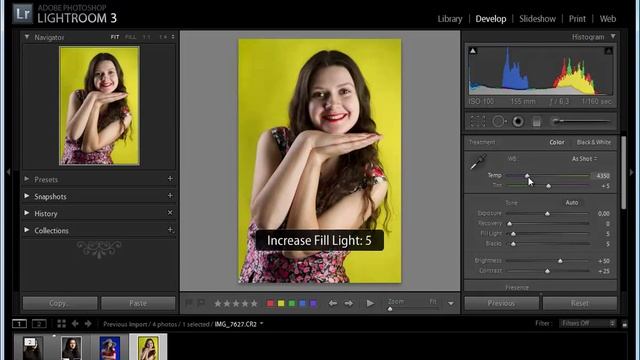Image resolution: width=640 pixels, height=360 pixels.
Task: Click the Auto tone button
Action: tap(571, 202)
